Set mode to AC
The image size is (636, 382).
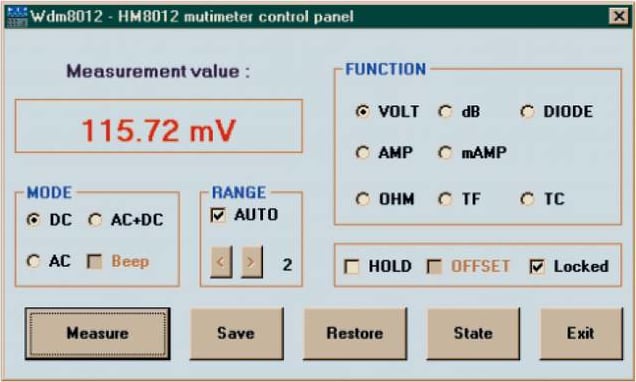pos(33,261)
